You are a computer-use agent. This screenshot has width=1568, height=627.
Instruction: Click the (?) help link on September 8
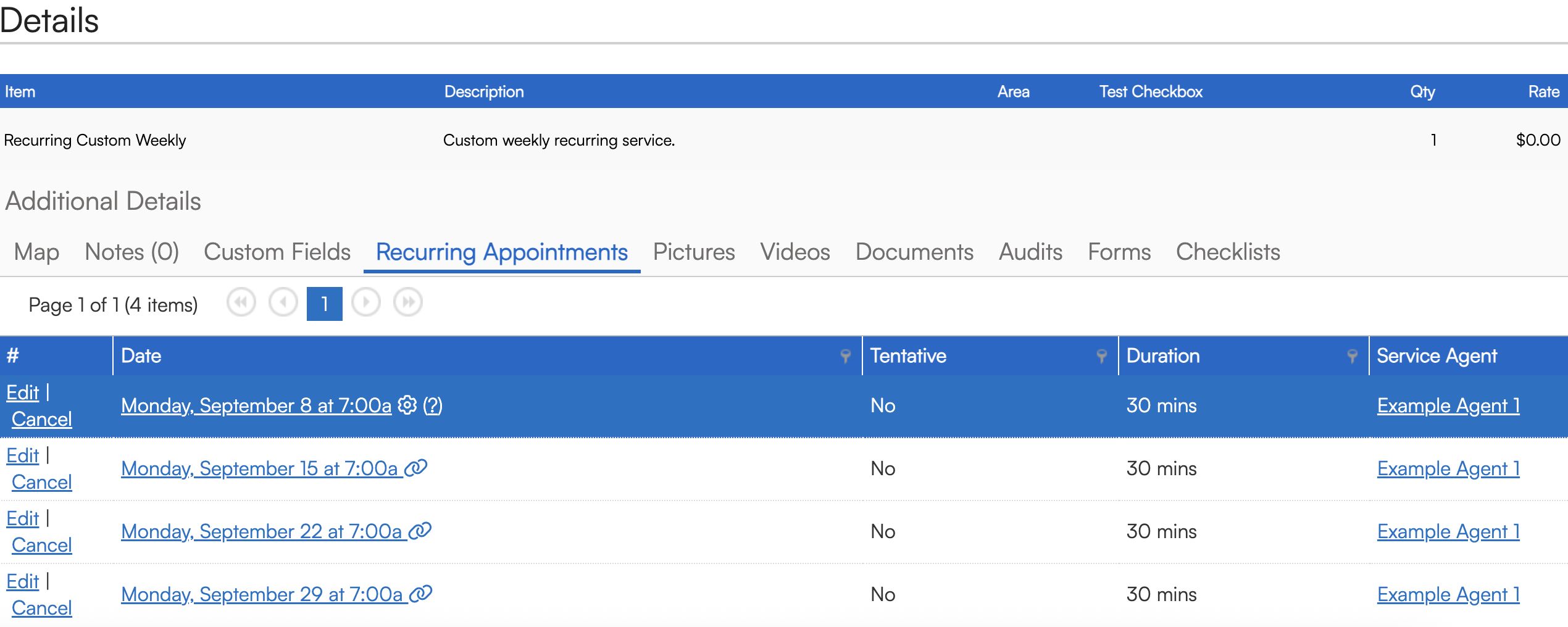click(433, 405)
